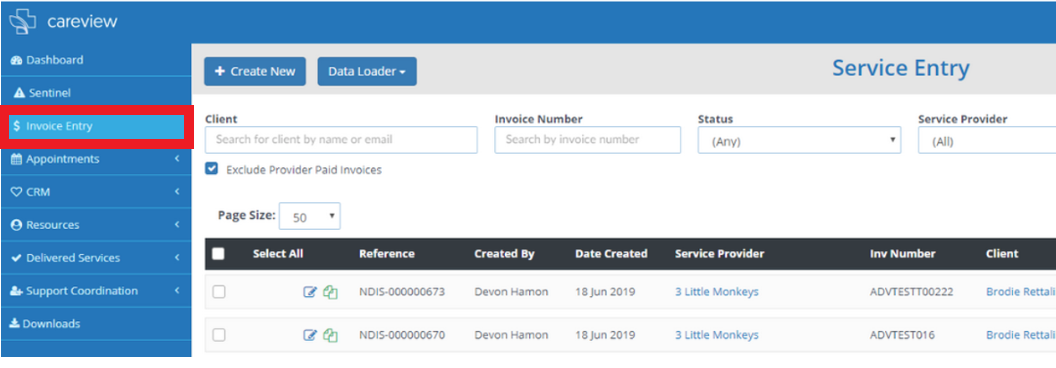Image resolution: width=1056 pixels, height=368 pixels.
Task: Expand the Support Coordination menu
Action: tap(96, 290)
